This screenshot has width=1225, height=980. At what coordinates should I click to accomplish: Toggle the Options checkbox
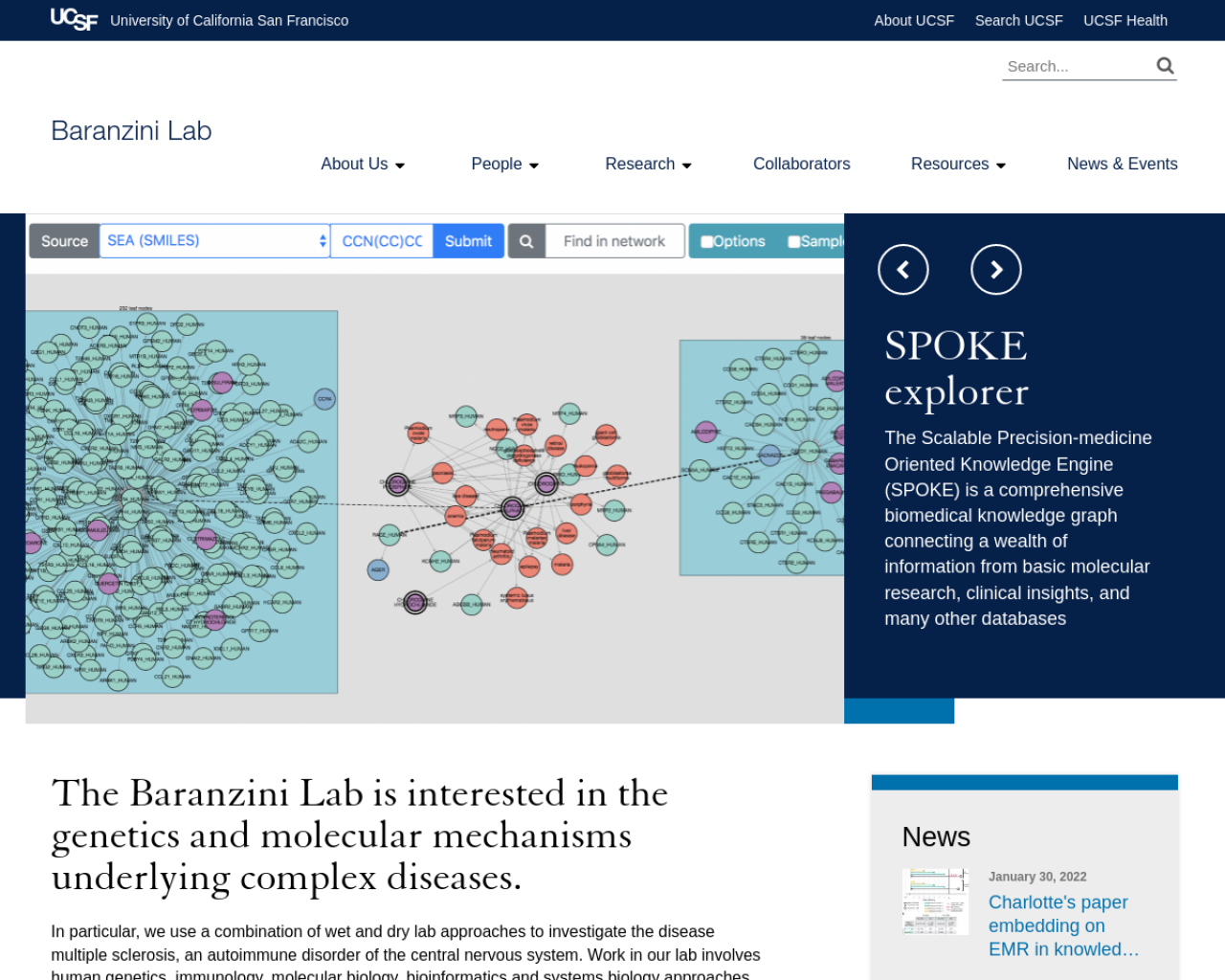707,241
